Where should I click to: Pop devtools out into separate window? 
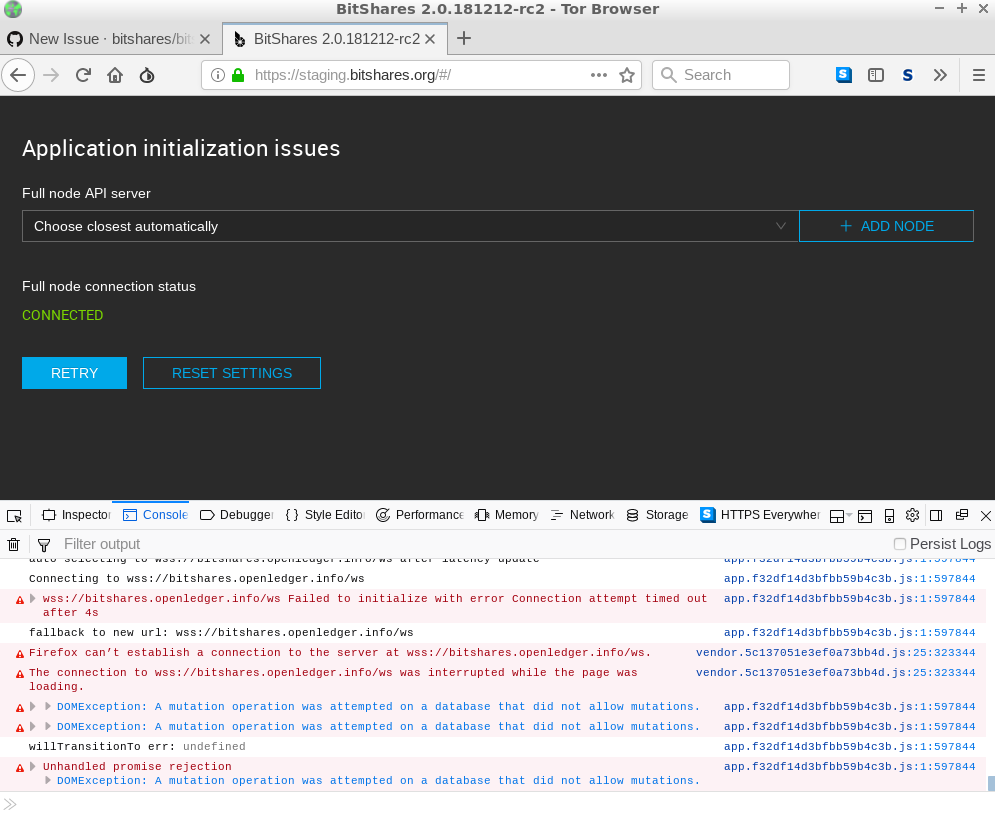click(962, 515)
